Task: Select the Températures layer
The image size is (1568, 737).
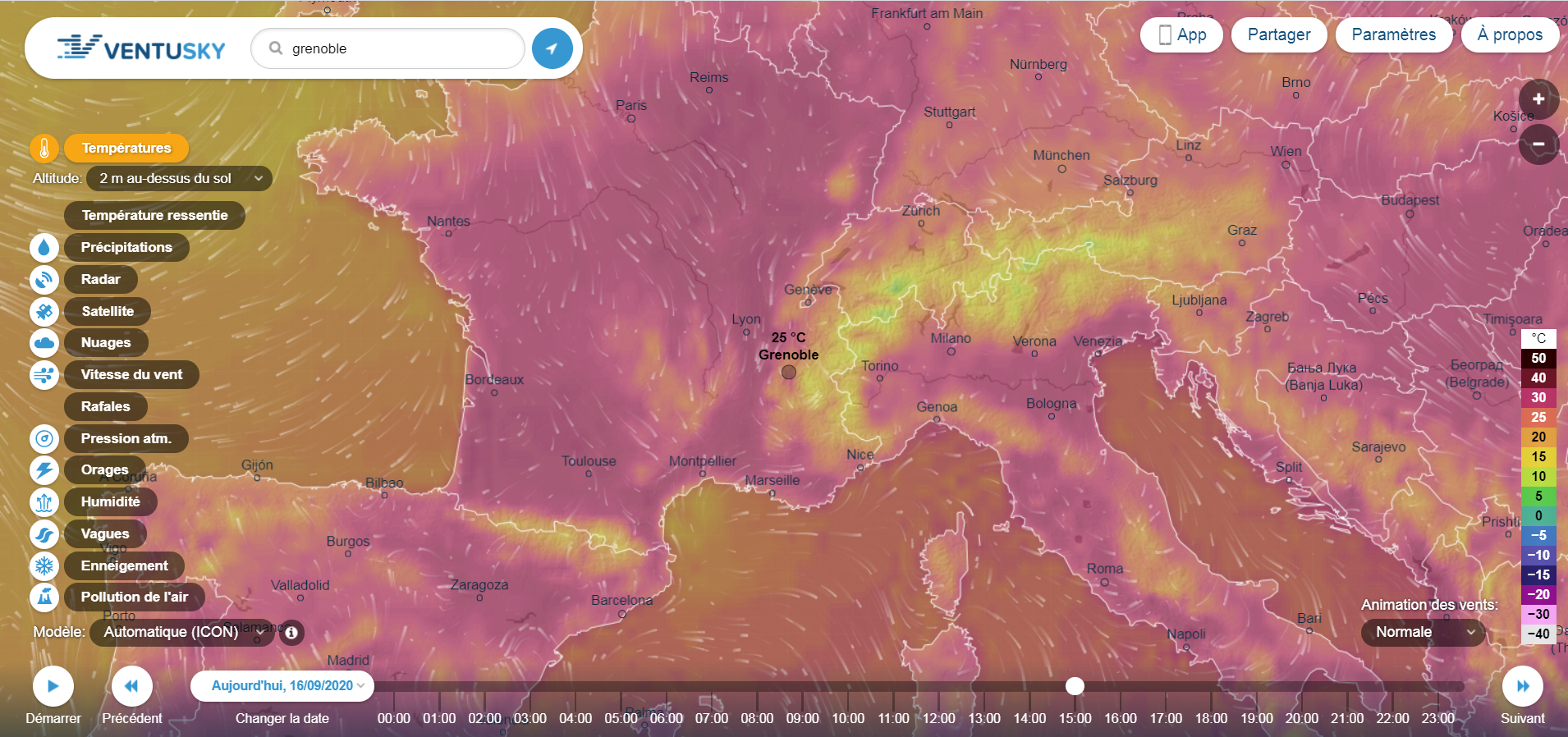Action: tap(126, 148)
